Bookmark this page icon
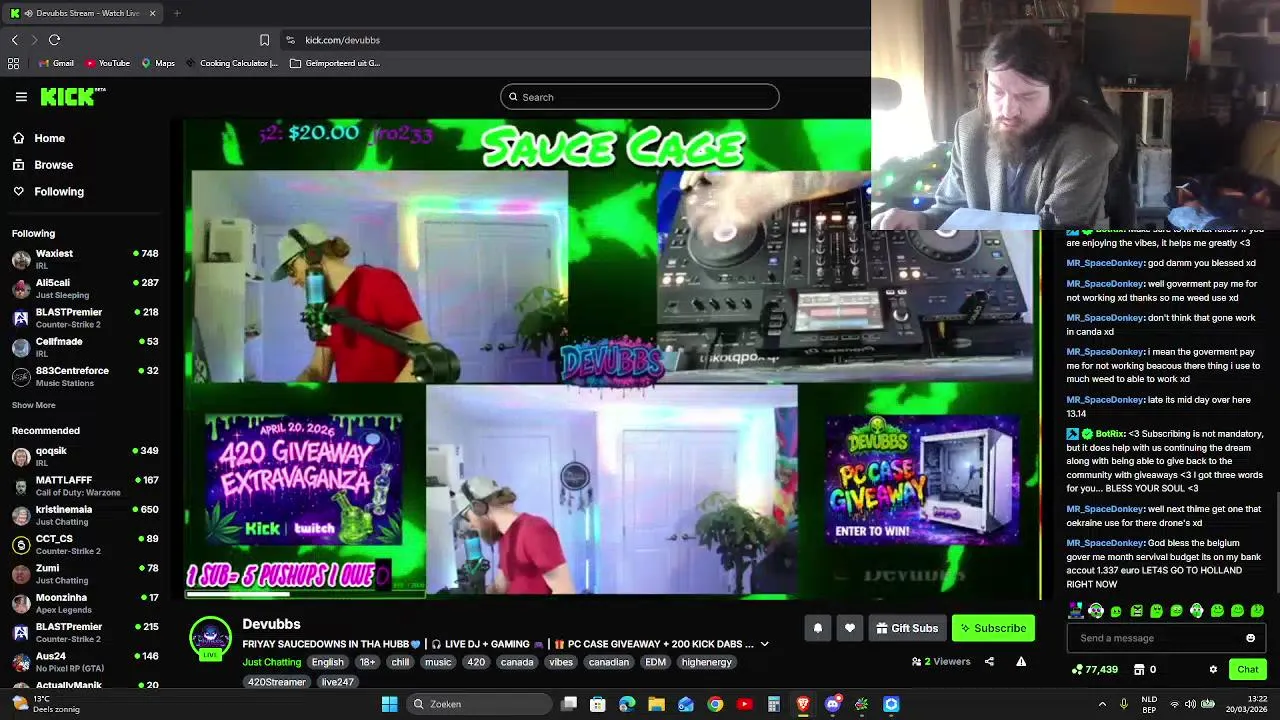The width and height of the screenshot is (1280, 720). point(264,40)
